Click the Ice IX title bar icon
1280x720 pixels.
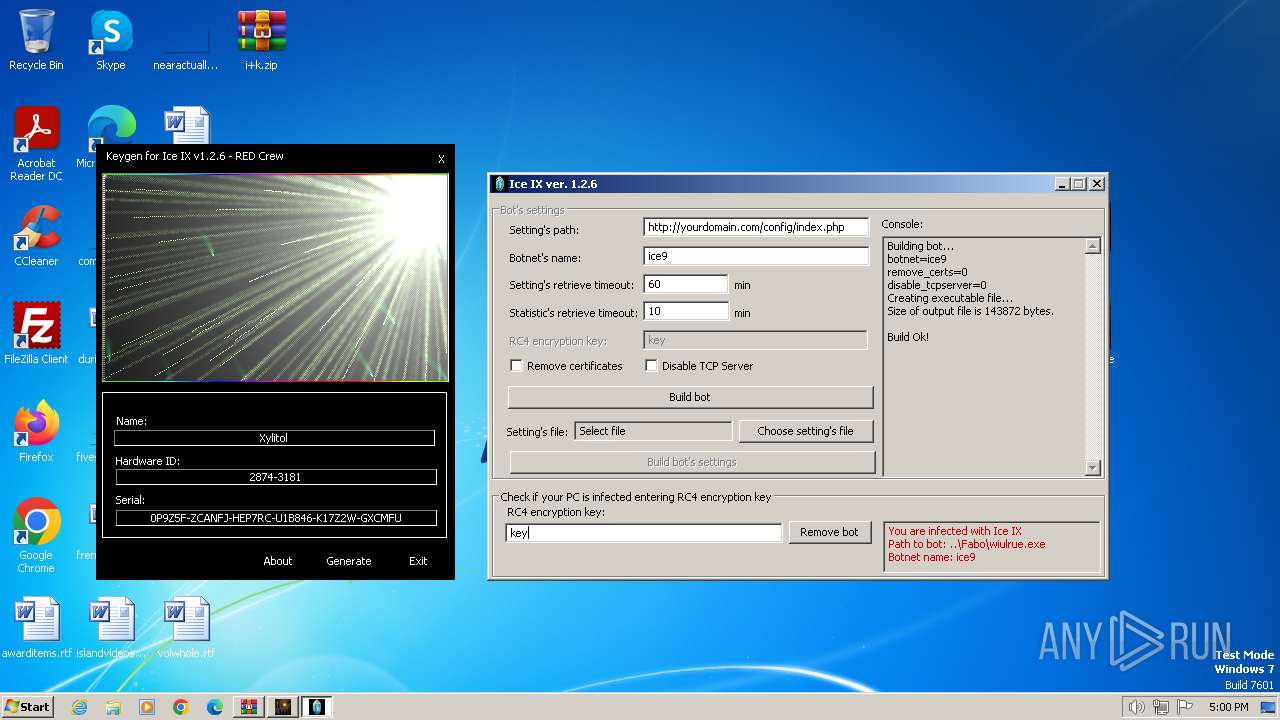click(x=500, y=184)
